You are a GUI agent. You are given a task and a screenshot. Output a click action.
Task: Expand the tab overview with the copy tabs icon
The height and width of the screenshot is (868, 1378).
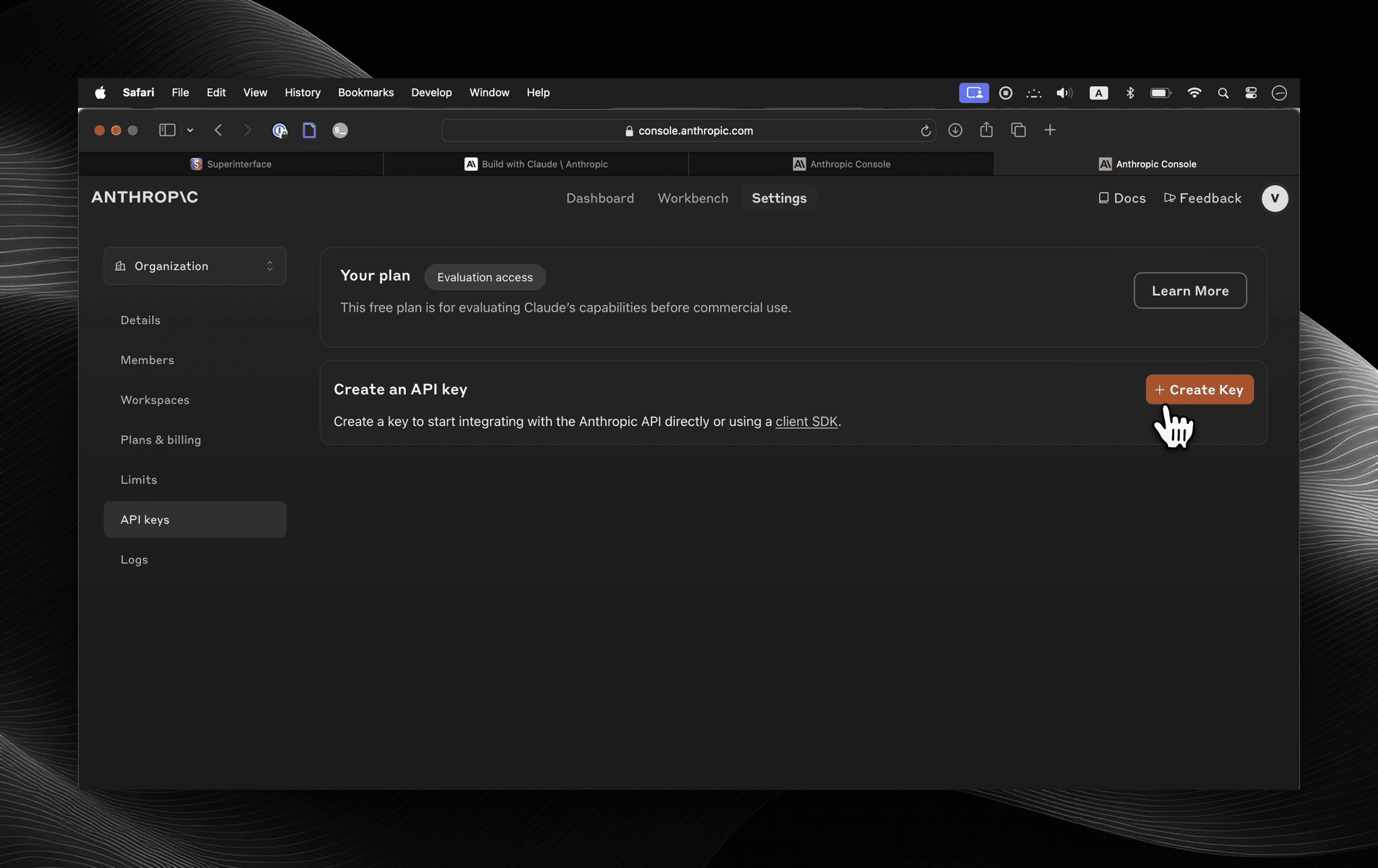point(1018,130)
